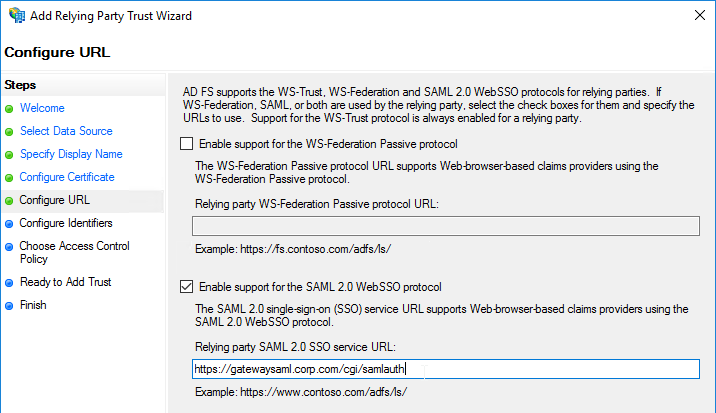Close the Add Relying Party Trust Wizard
Viewport: 716px width, 413px height.
point(700,15)
